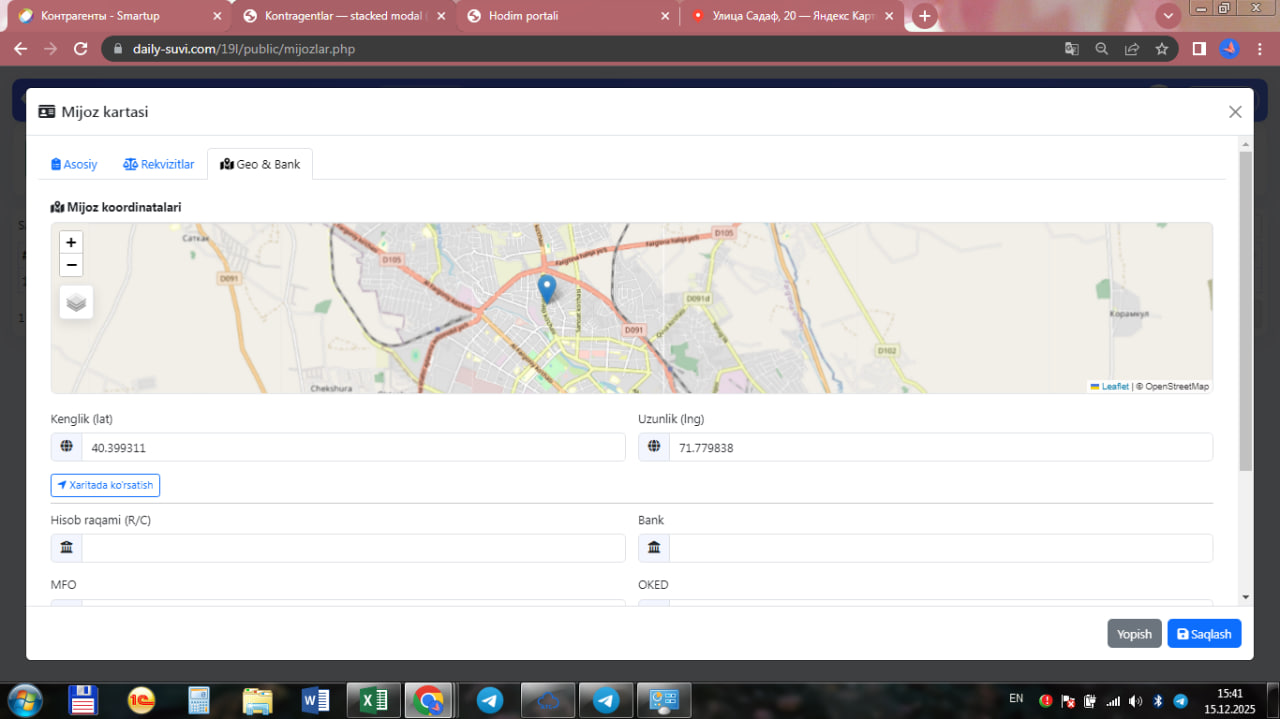This screenshot has width=1280, height=719.
Task: Save the card with Saqlash
Action: (1204, 634)
